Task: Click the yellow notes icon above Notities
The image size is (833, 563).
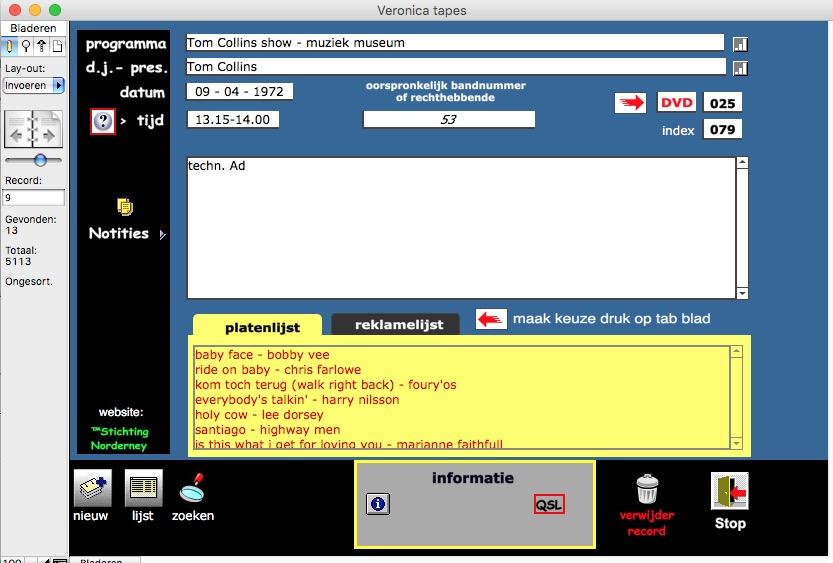Action: point(125,207)
